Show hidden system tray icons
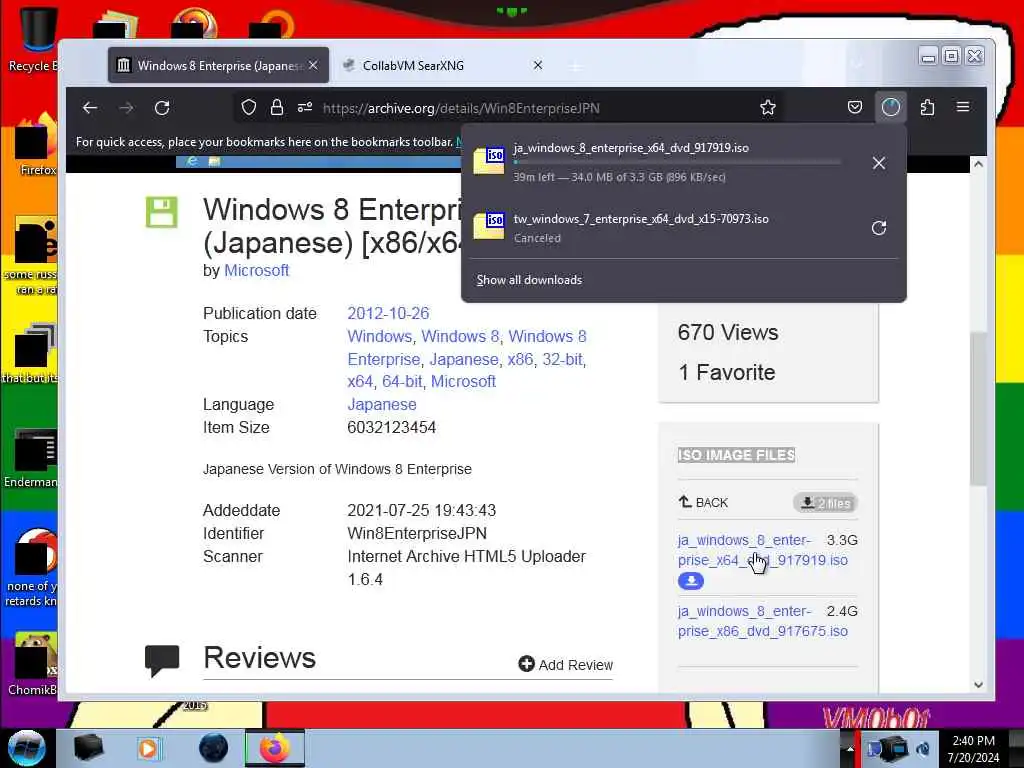Viewport: 1024px width, 768px height. (850, 748)
